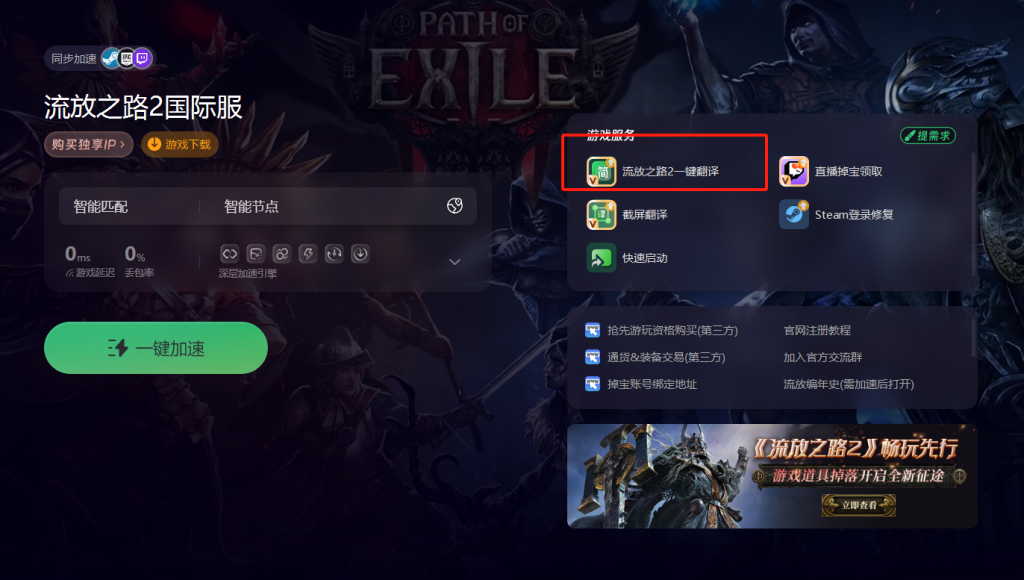Open Steam登录修复 login repair tool
This screenshot has width=1024, height=580.
click(x=836, y=215)
